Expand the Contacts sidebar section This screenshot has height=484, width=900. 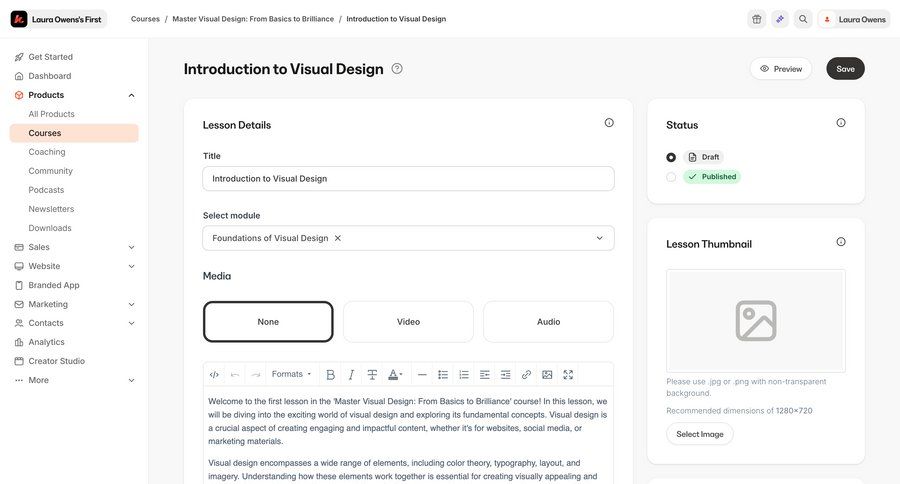(131, 323)
